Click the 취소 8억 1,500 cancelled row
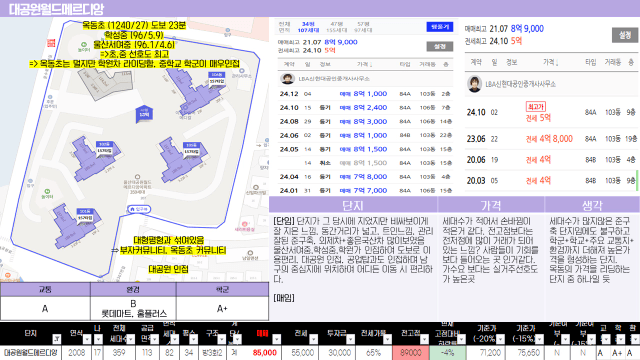 (365, 163)
